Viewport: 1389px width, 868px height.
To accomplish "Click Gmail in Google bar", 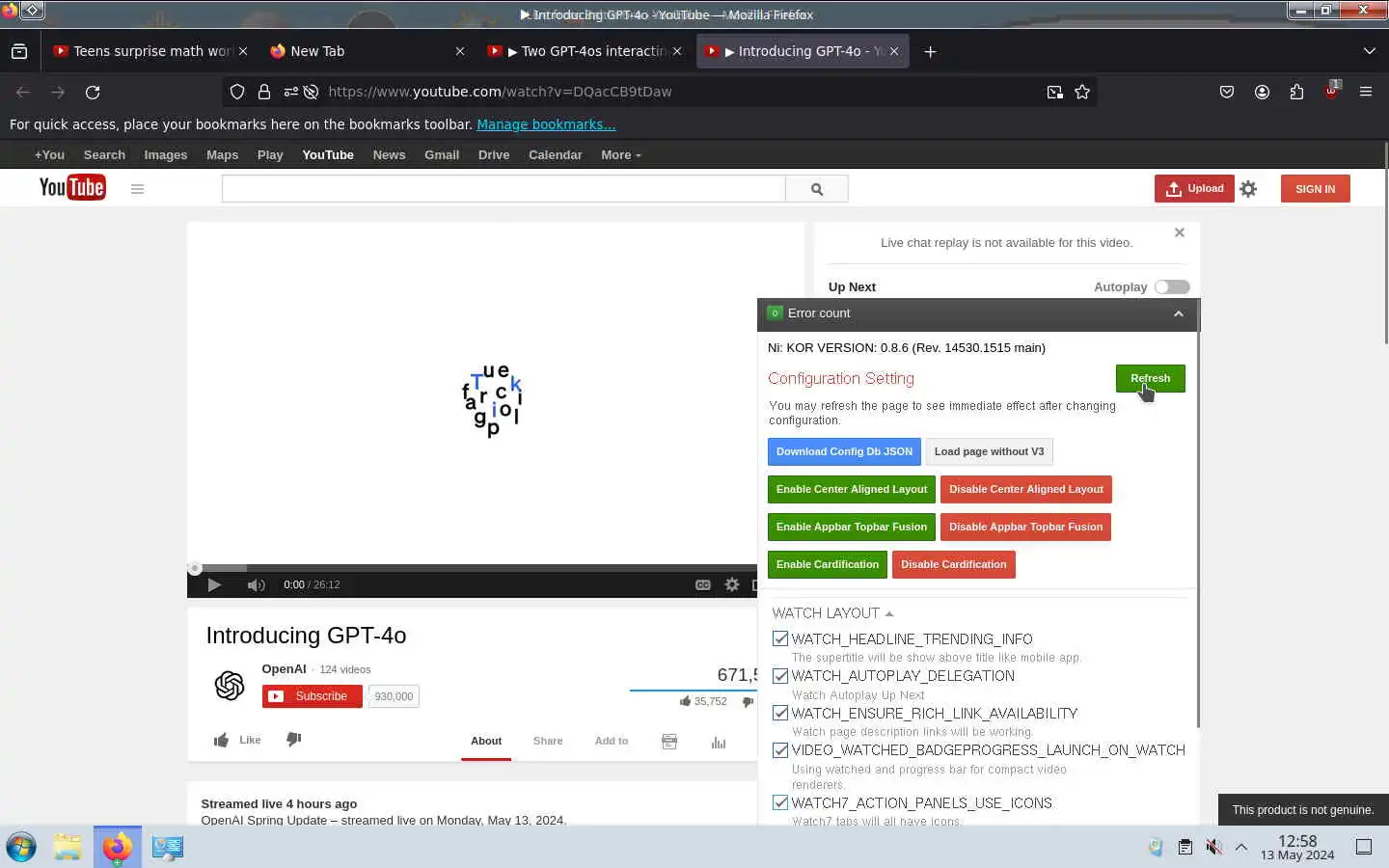I will (x=442, y=154).
